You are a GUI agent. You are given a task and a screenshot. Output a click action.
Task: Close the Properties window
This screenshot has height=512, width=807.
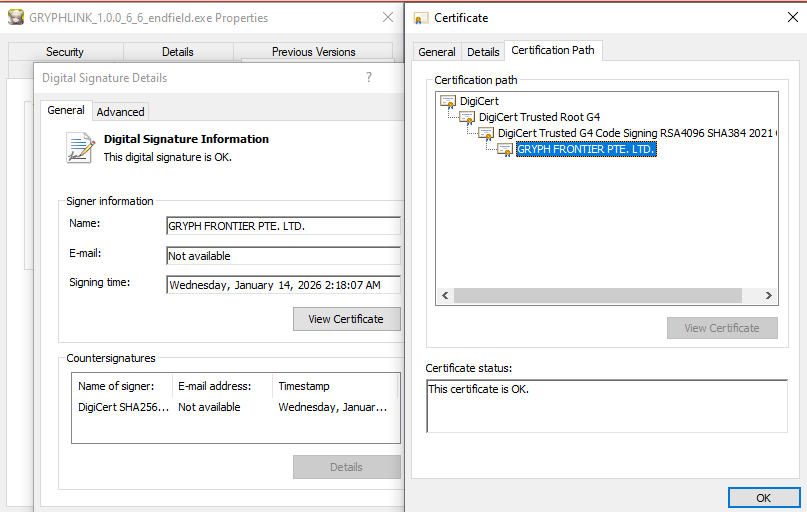pyautogui.click(x=388, y=17)
